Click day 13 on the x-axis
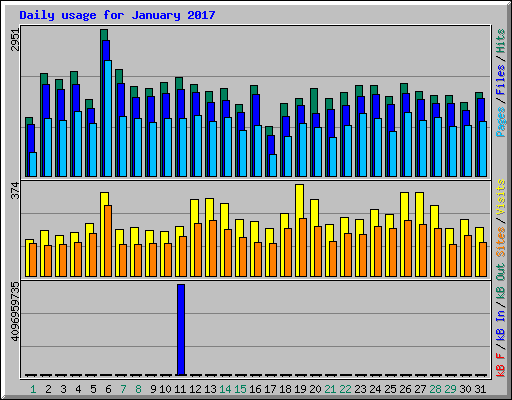512x400 pixels. (210, 389)
